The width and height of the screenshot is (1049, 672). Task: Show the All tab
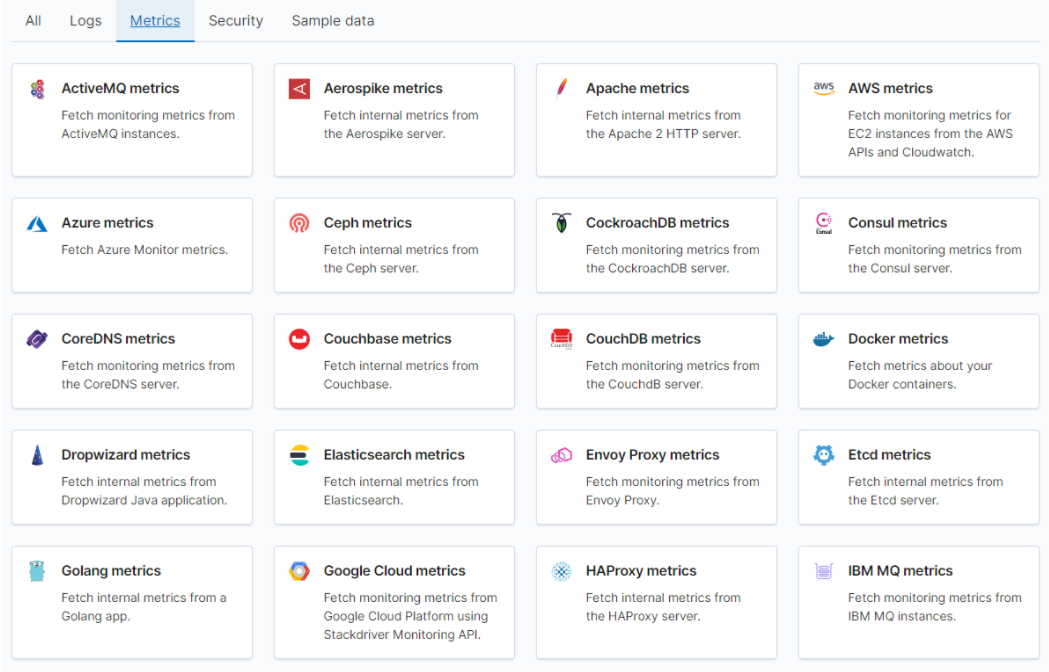point(33,21)
